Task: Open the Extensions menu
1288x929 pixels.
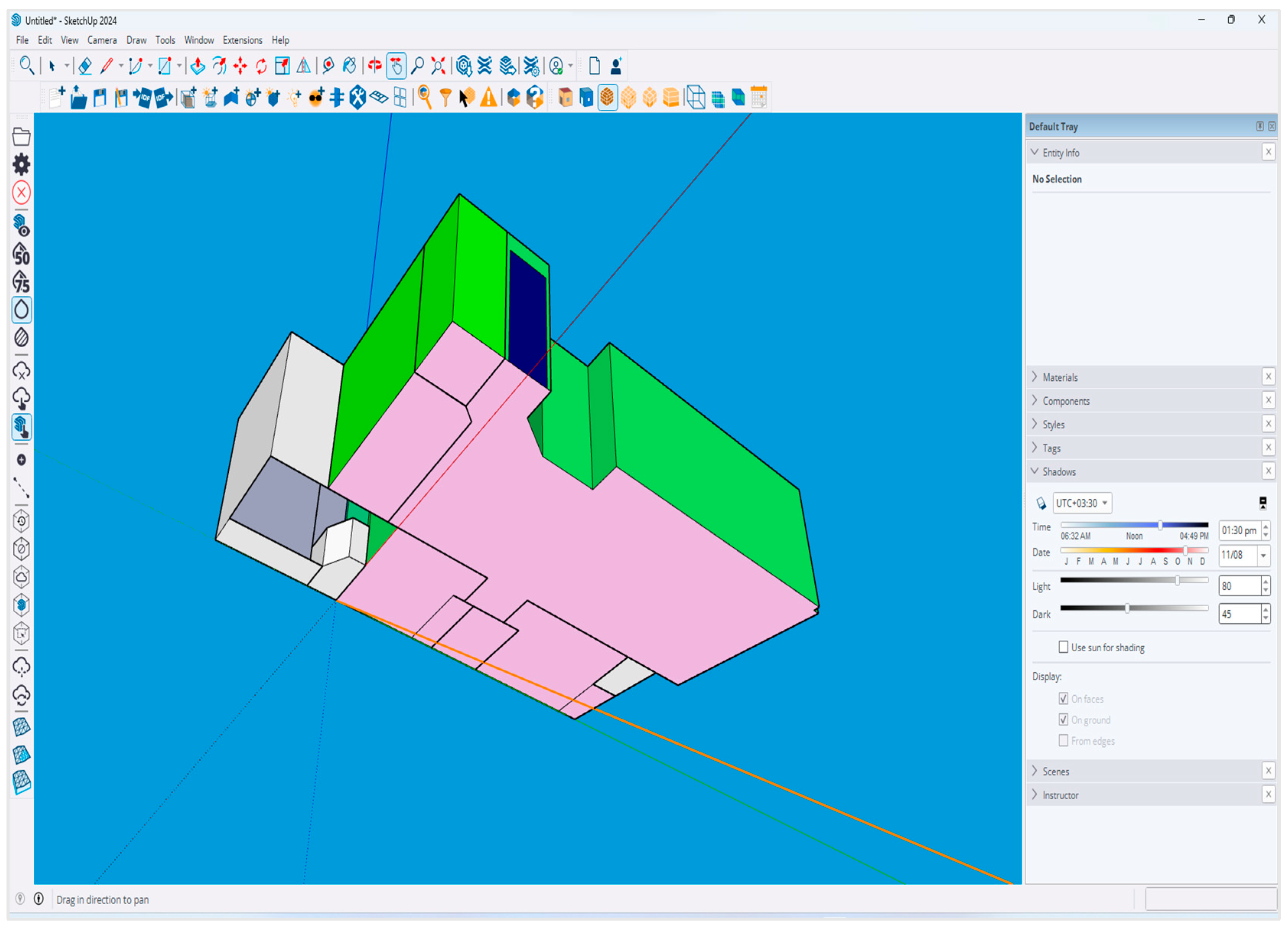Action: point(243,40)
